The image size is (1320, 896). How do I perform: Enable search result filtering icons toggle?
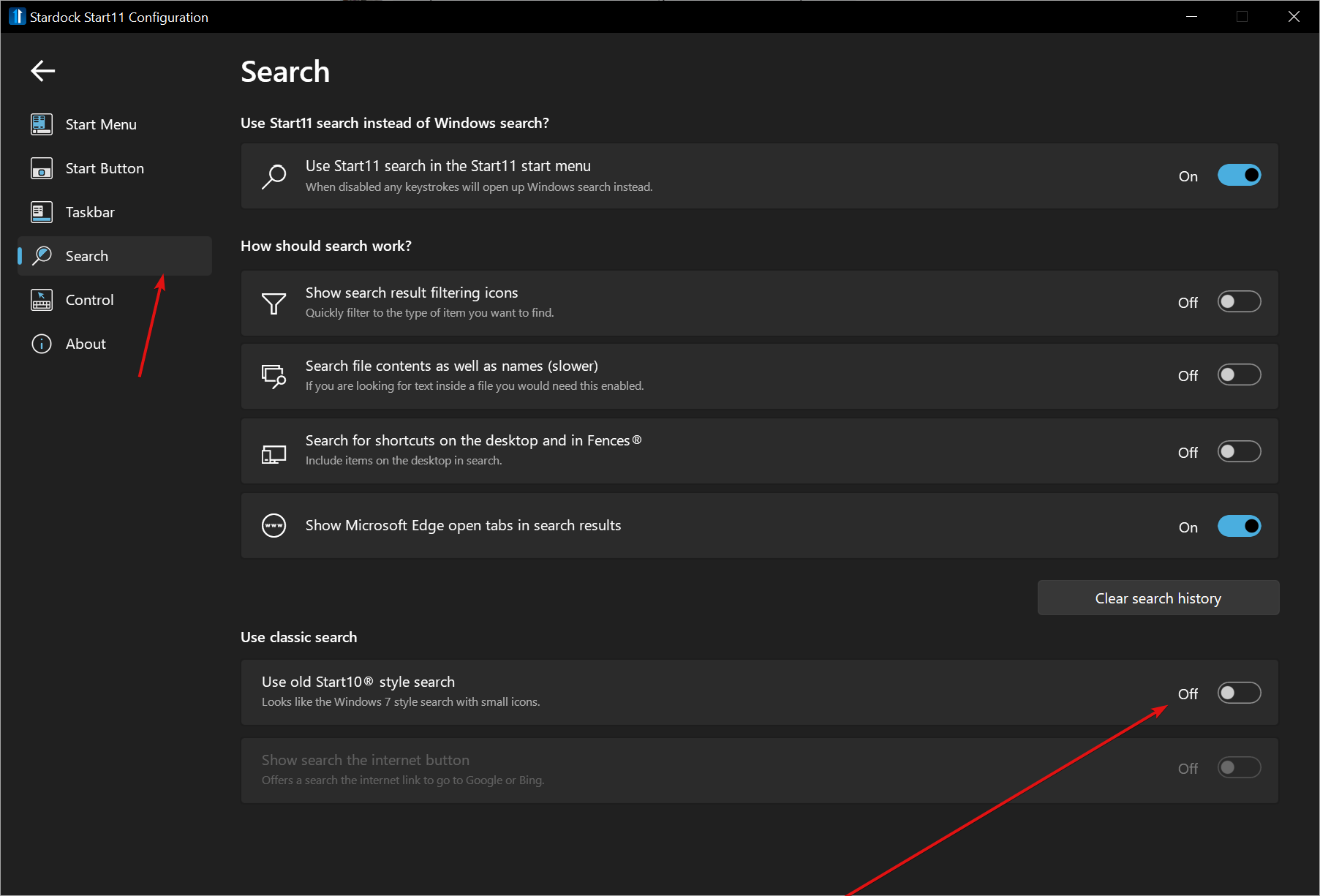[x=1239, y=301]
